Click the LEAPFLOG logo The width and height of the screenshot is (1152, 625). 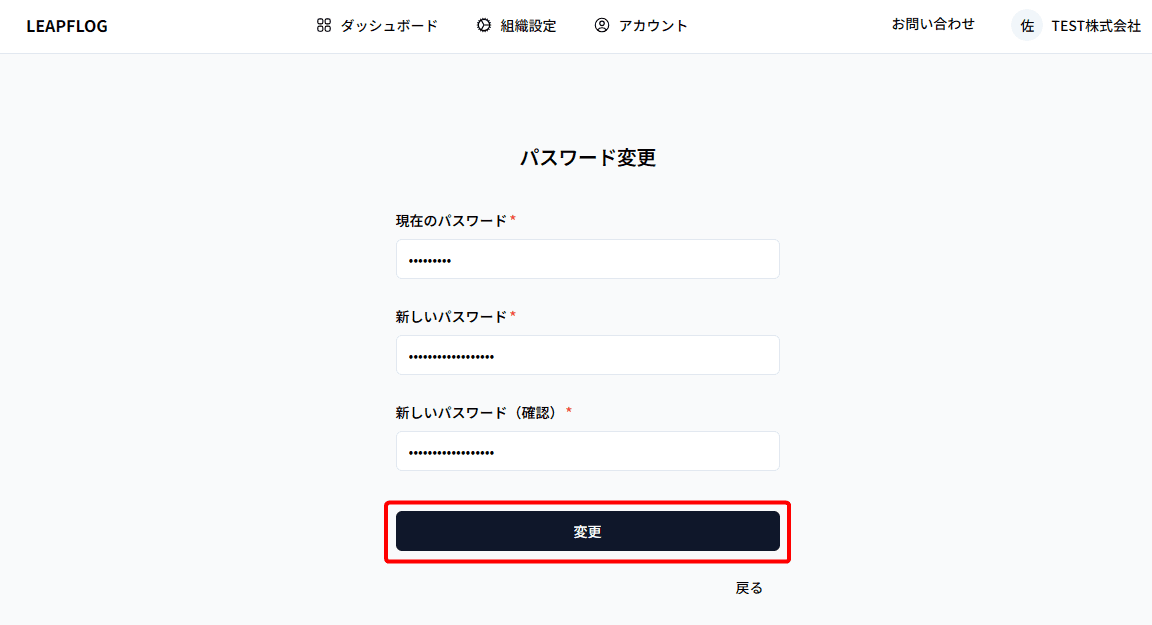coord(66,25)
